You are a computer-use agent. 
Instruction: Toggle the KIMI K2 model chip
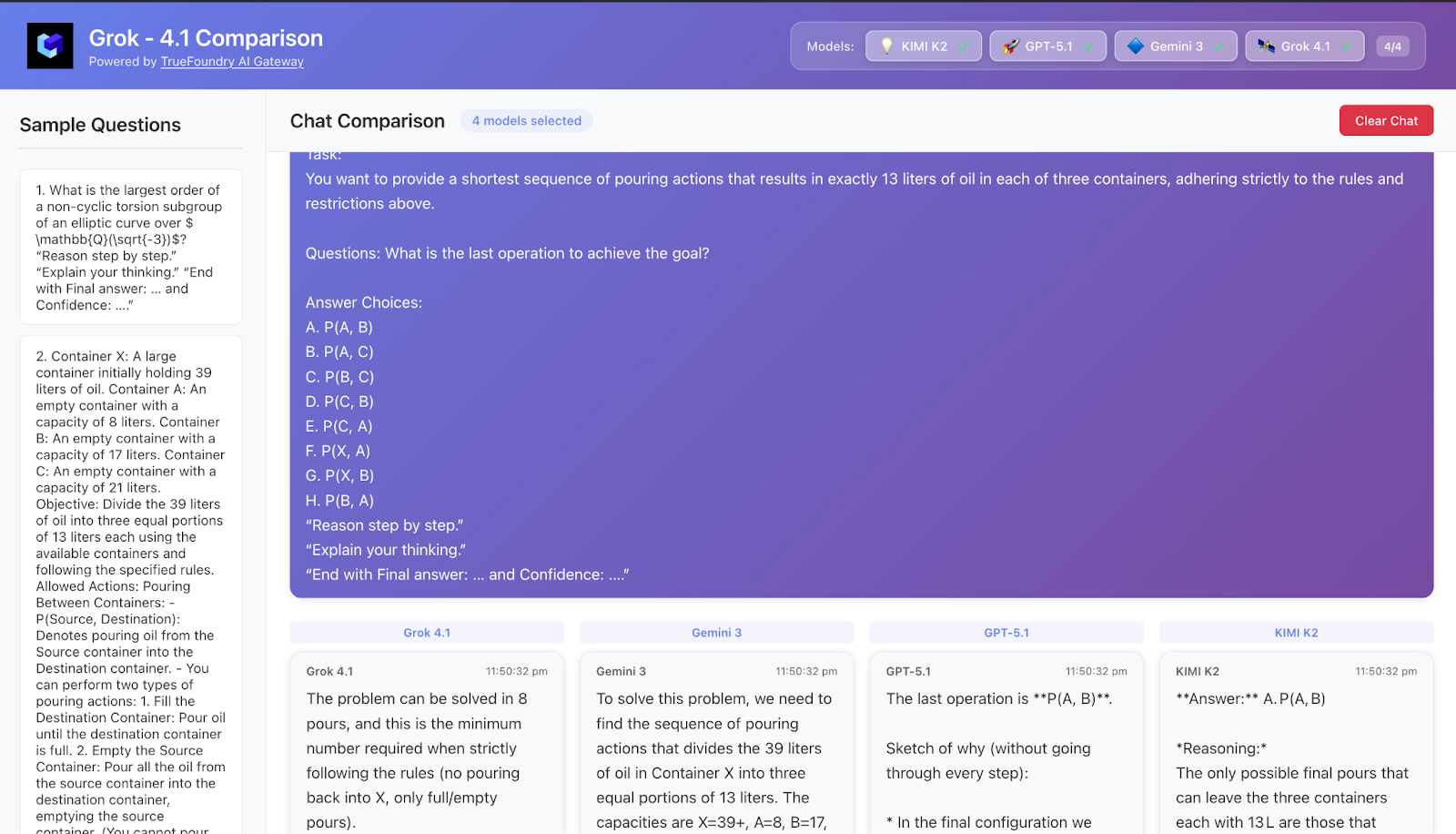pos(924,46)
